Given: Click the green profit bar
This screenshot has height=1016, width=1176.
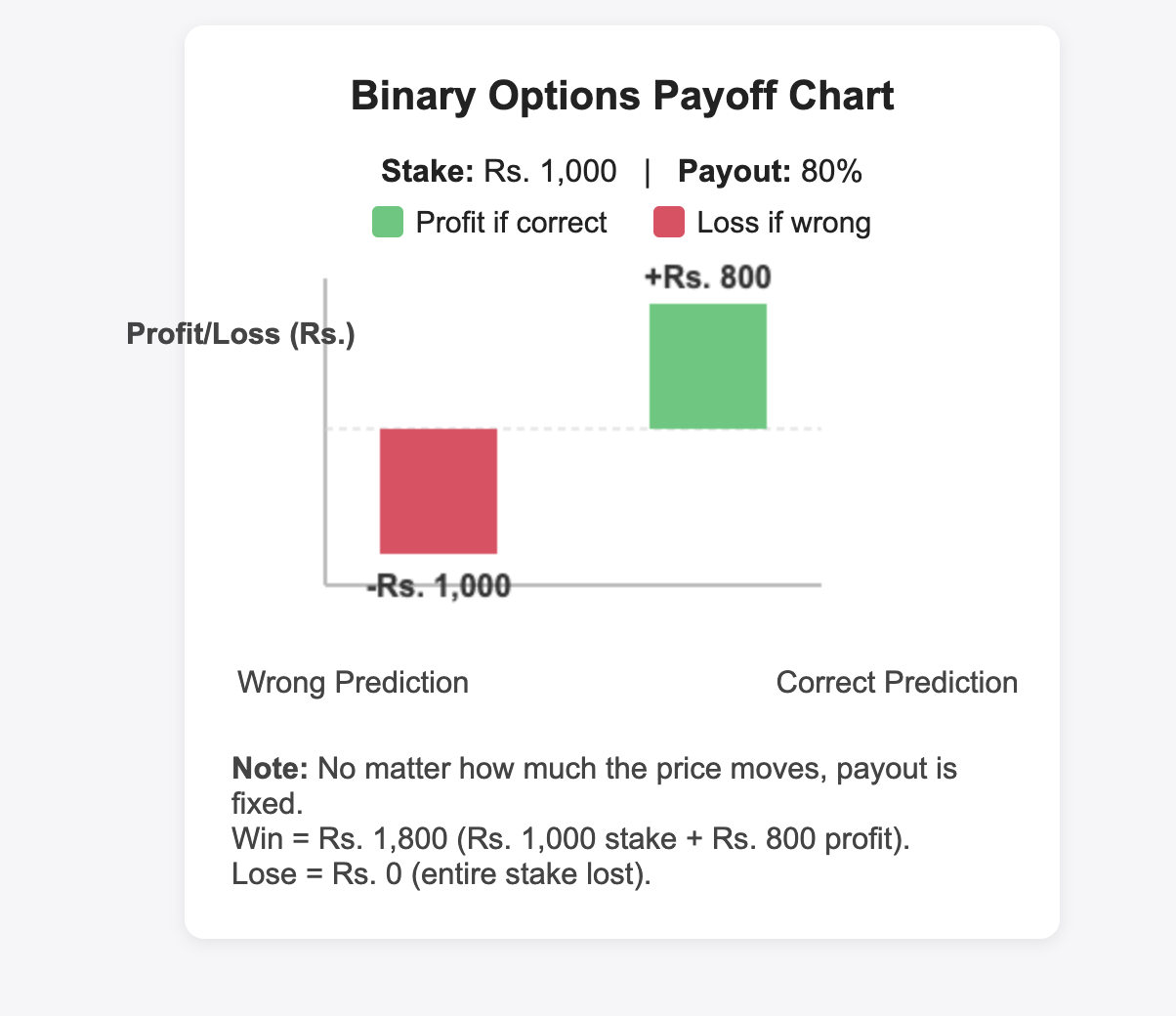Looking at the screenshot, I should coord(708,366).
